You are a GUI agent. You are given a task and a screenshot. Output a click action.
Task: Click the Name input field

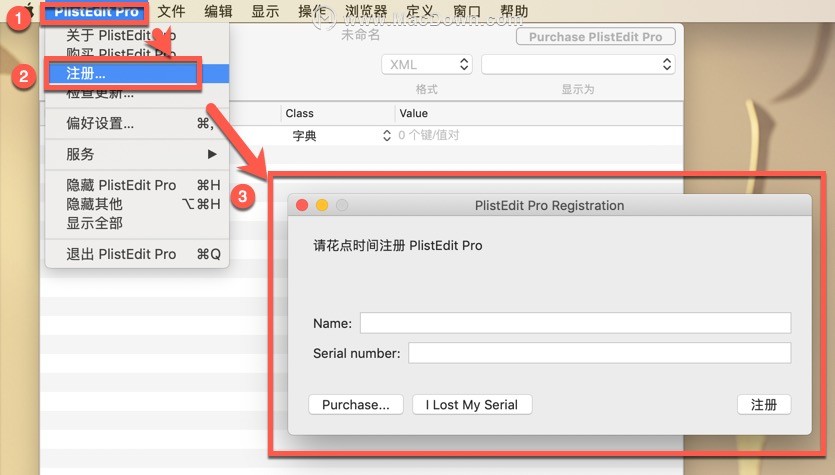pyautogui.click(x=575, y=323)
